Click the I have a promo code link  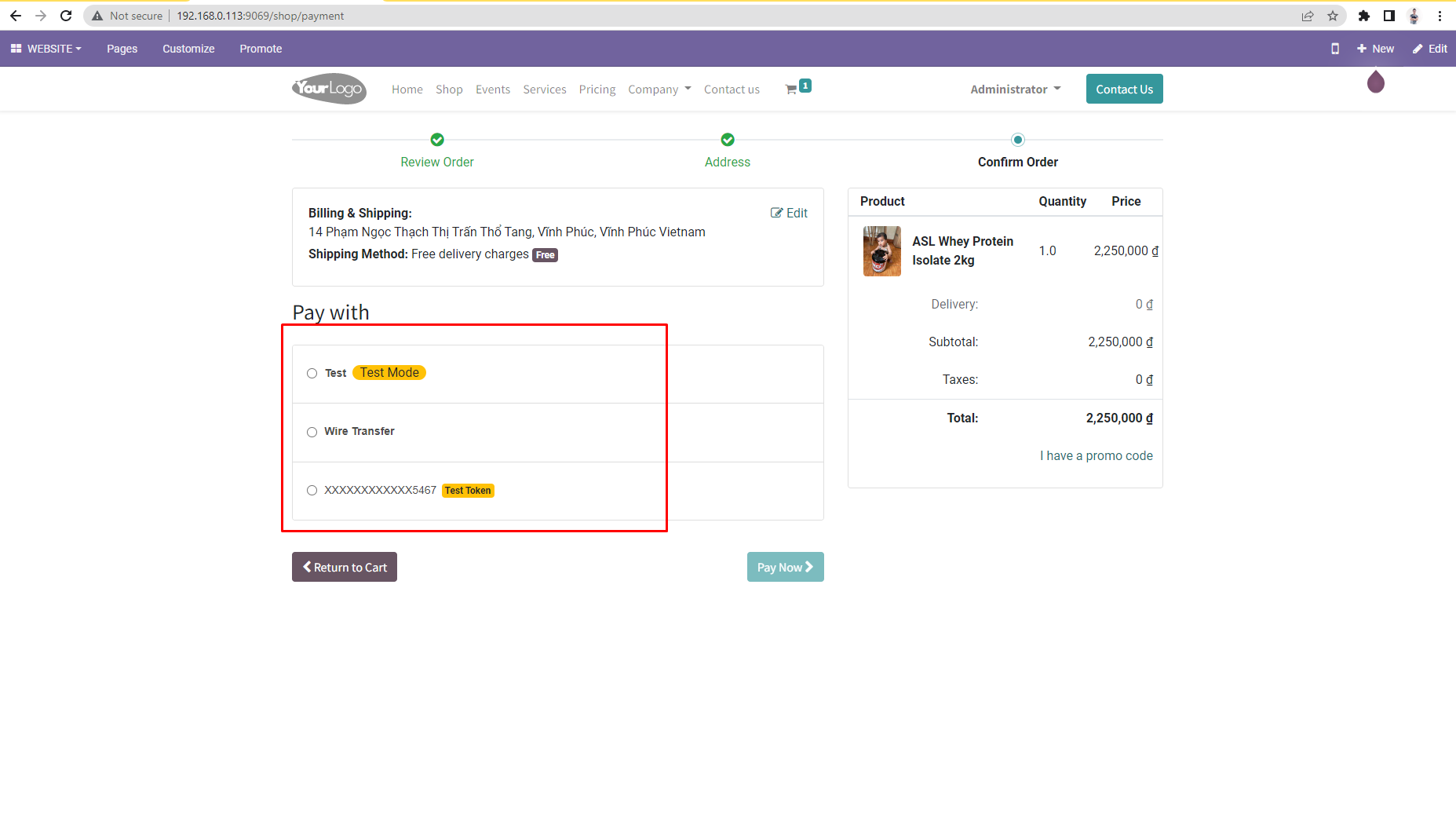[x=1096, y=455]
